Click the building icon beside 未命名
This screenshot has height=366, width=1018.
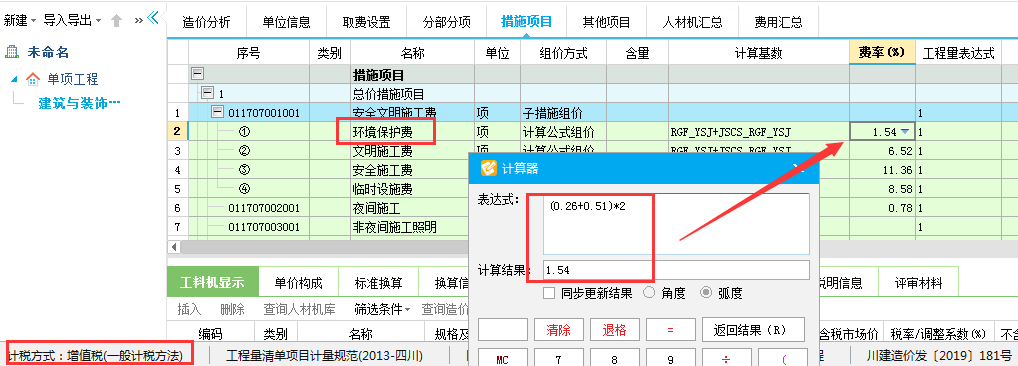click(x=13, y=53)
